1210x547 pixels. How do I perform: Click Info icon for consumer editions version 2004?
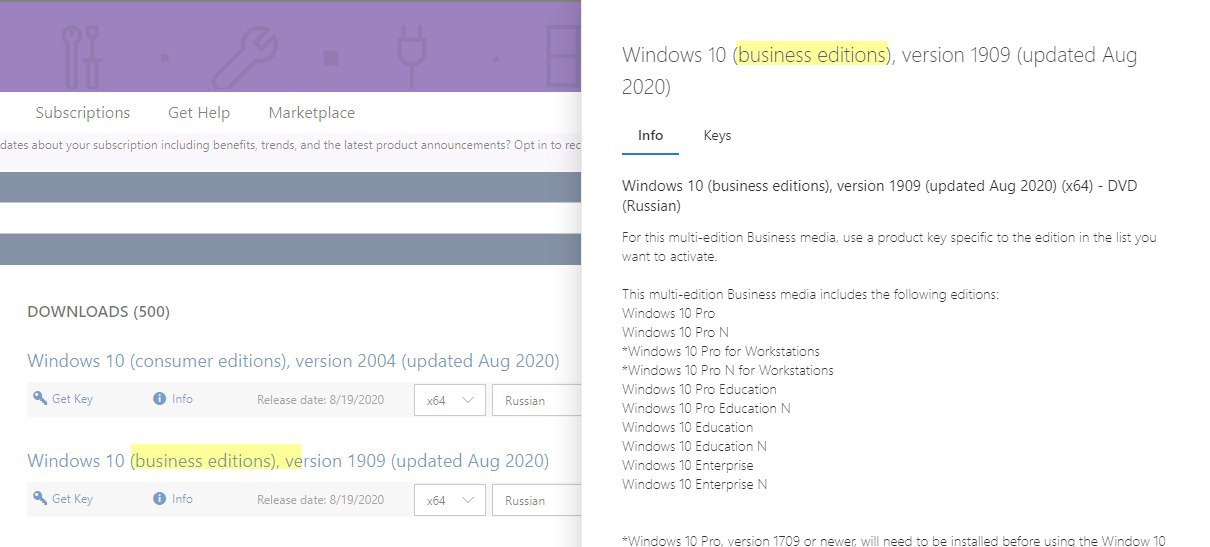coord(159,398)
